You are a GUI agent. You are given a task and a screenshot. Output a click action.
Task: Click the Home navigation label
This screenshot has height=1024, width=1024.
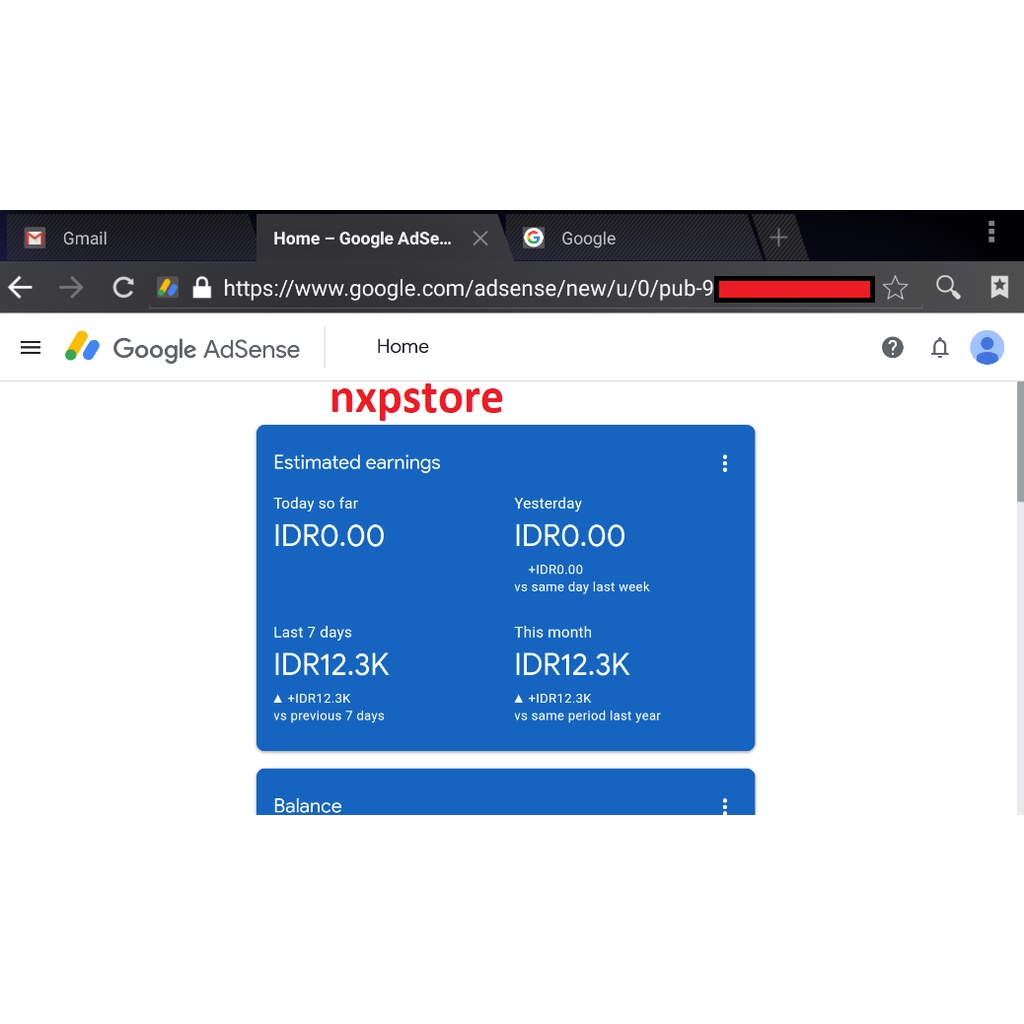[x=402, y=347]
